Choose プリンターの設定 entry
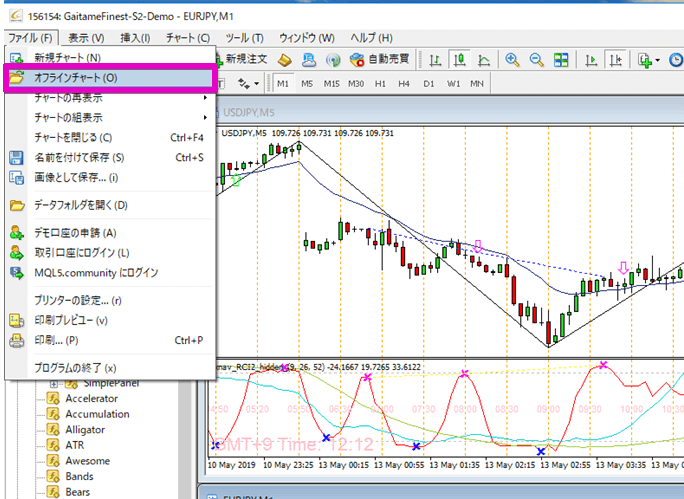Screen dimensions: 684x499 pos(110,301)
